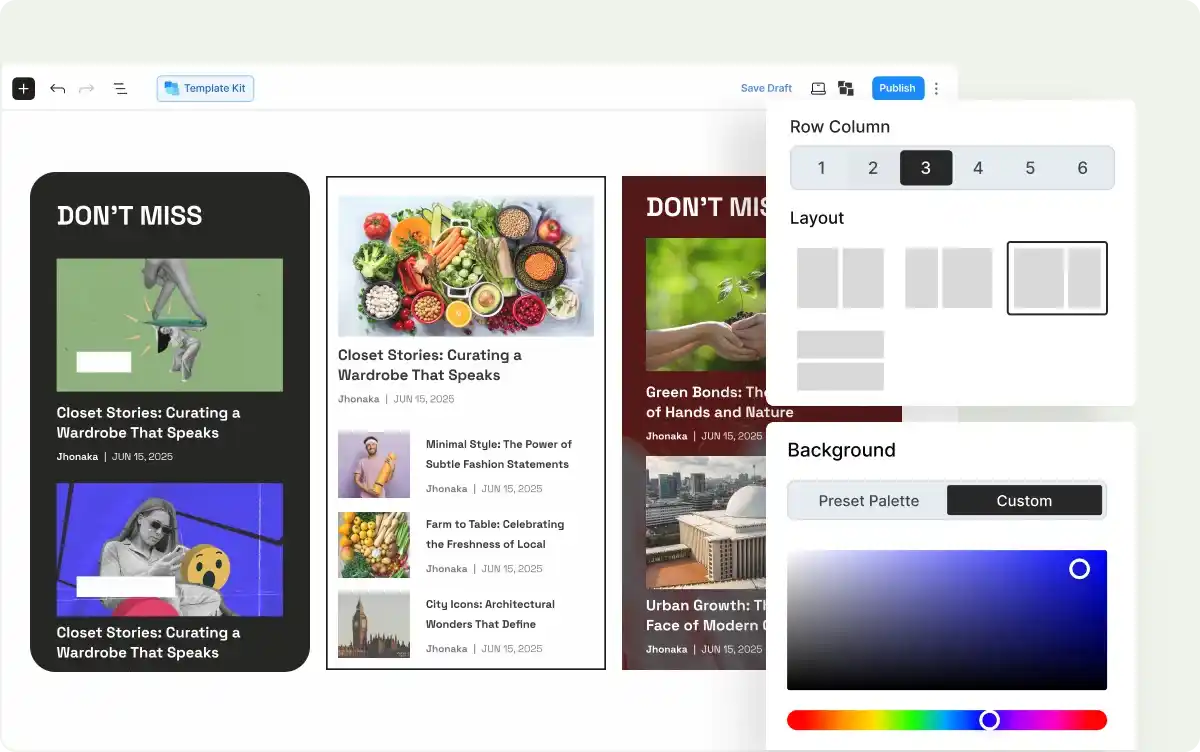The image size is (1200, 752).
Task: Undo the last change
Action: tap(58, 89)
